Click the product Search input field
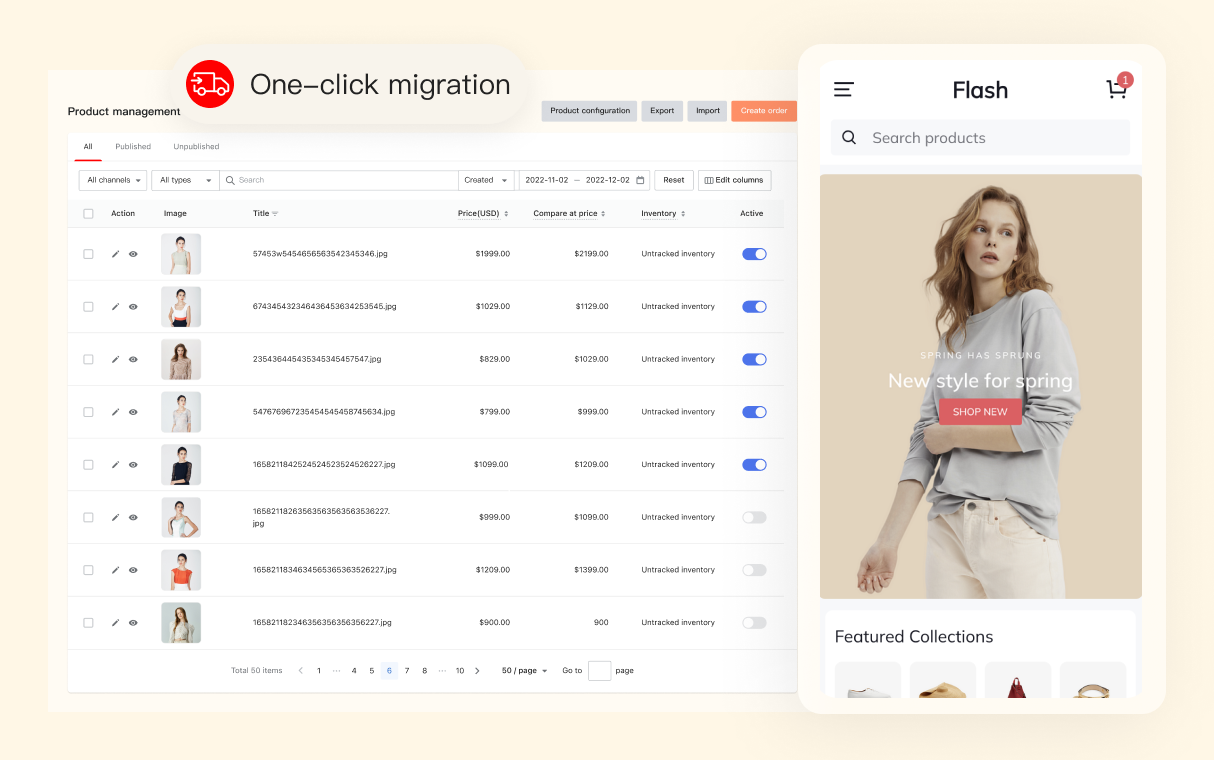The width and height of the screenshot is (1214, 760). [x=339, y=180]
